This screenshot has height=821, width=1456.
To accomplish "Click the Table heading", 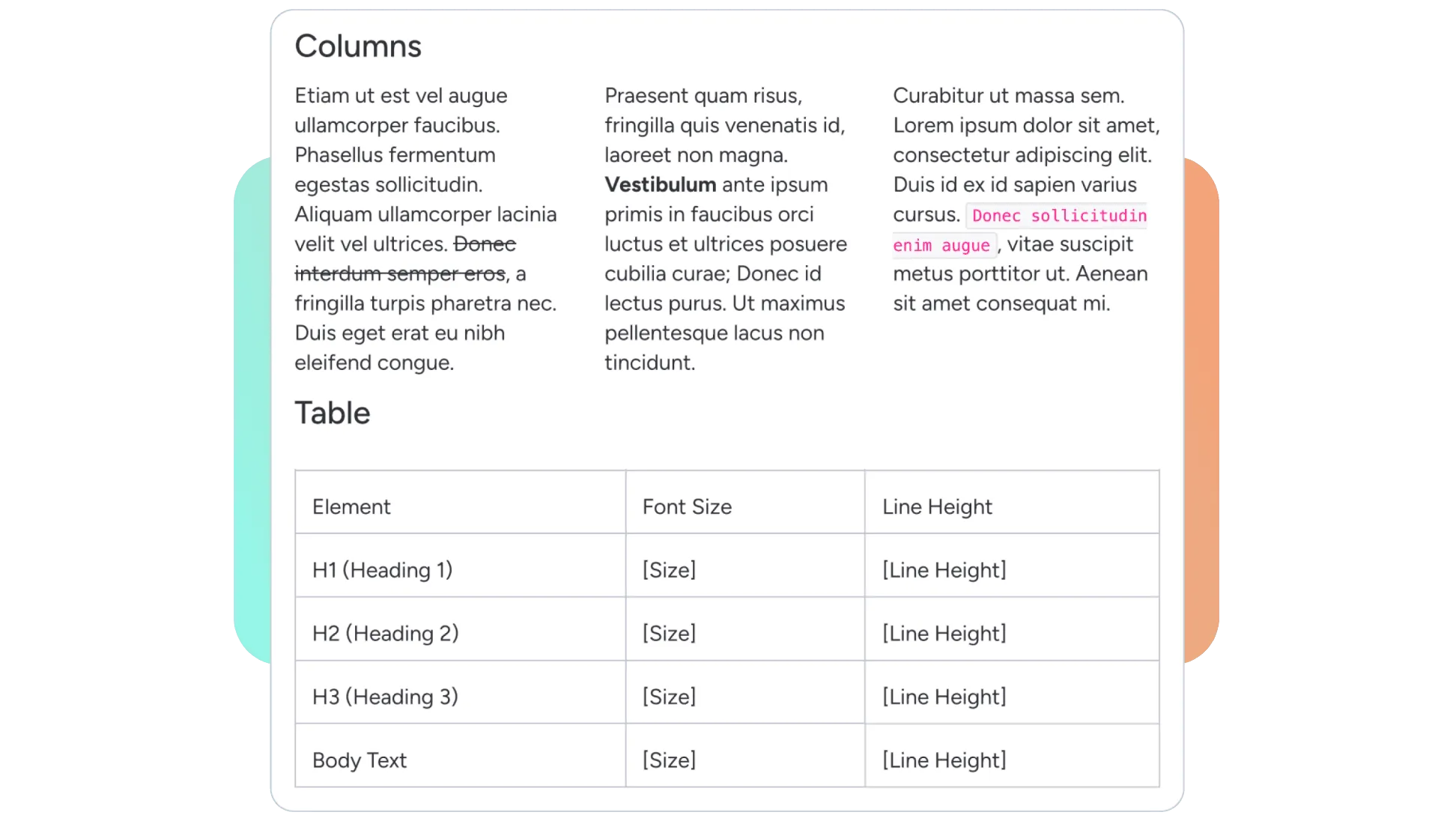I will tap(333, 413).
